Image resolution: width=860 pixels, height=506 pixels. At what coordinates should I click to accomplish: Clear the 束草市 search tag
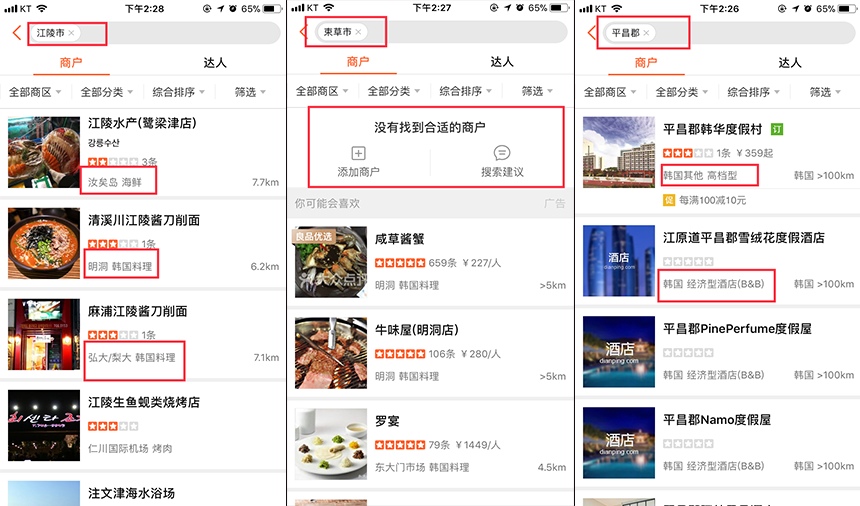(x=359, y=33)
